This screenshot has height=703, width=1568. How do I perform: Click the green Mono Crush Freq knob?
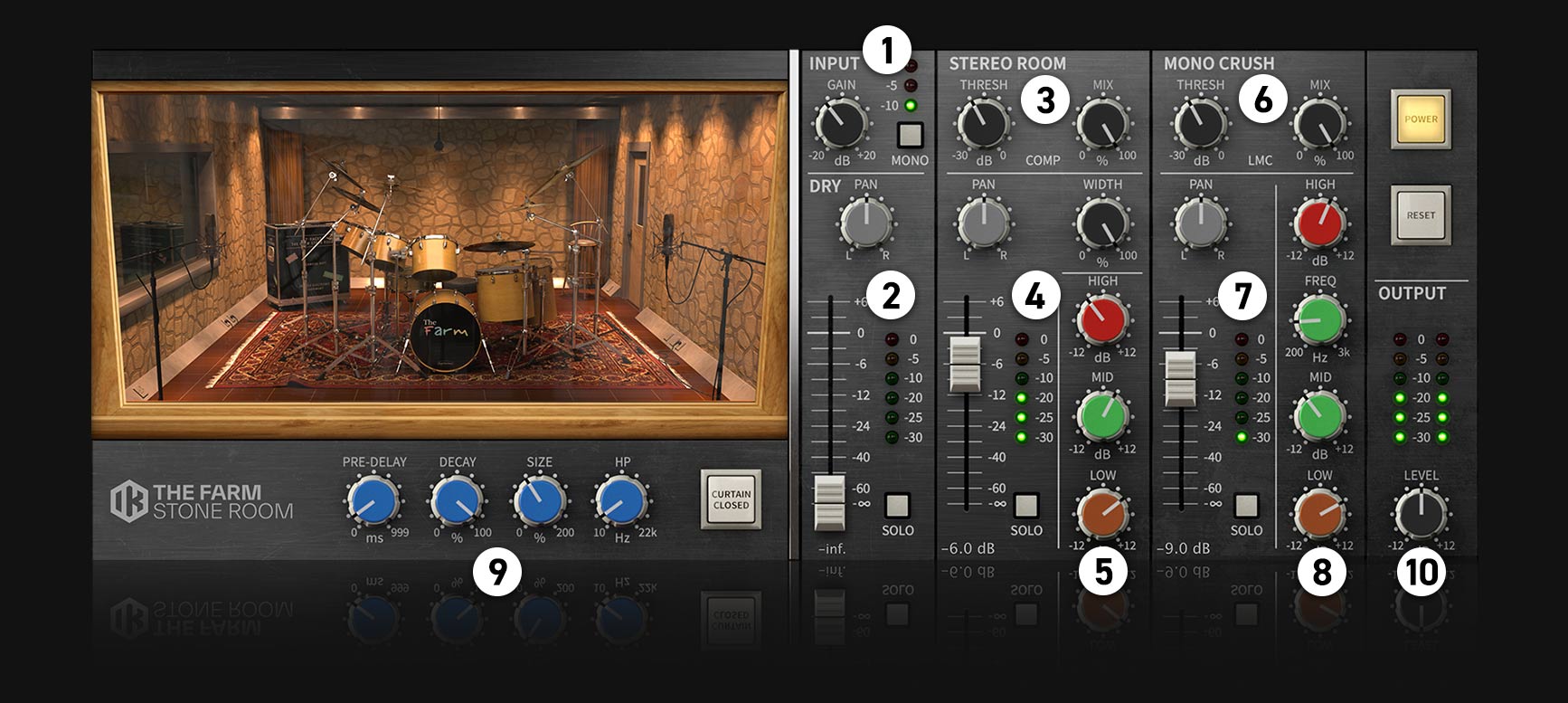[1319, 318]
